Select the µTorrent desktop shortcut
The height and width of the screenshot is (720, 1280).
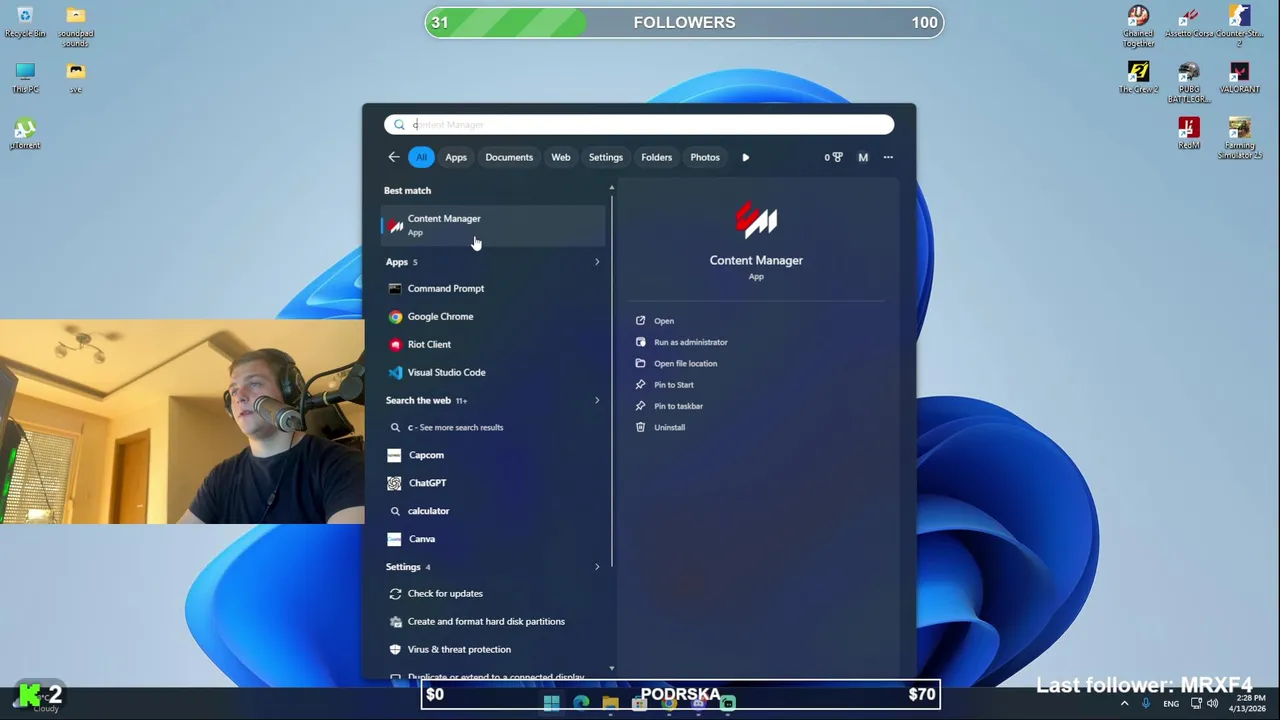coord(25,134)
